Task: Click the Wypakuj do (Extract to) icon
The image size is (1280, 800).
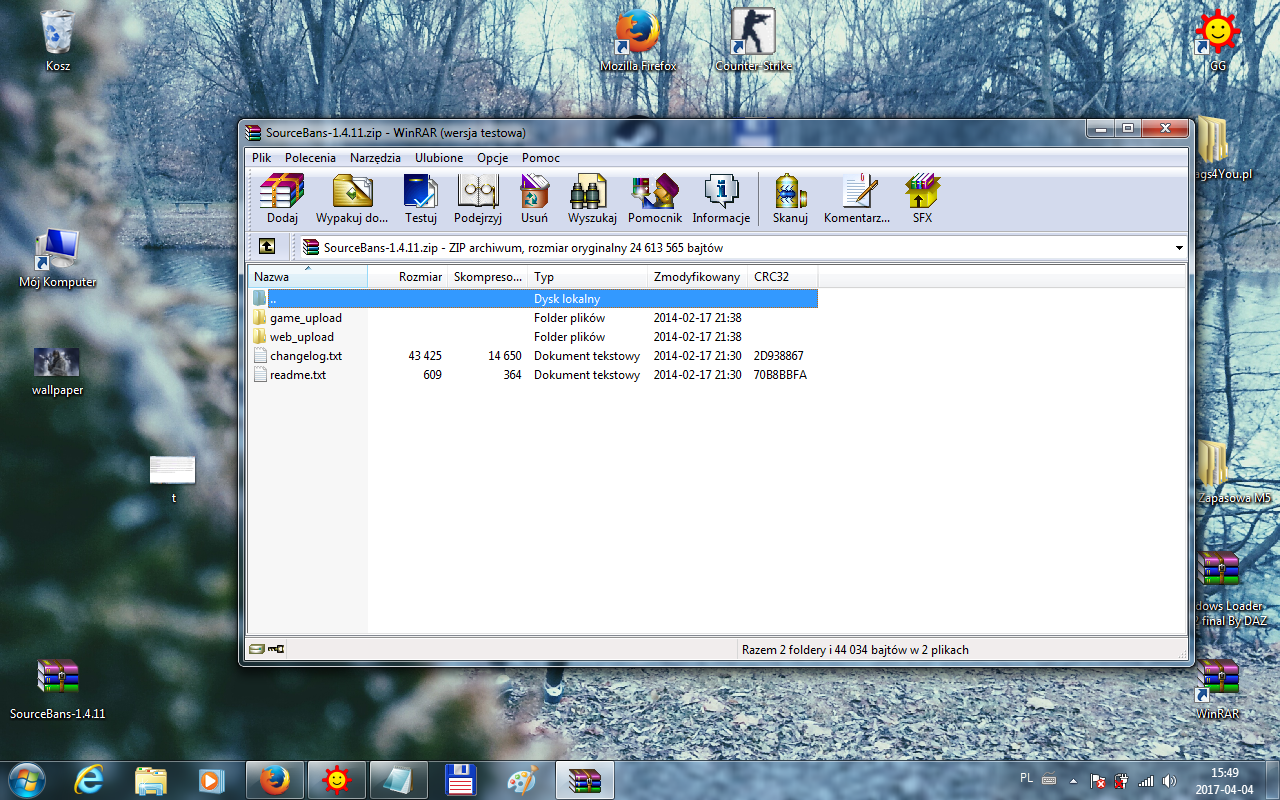Action: (352, 198)
